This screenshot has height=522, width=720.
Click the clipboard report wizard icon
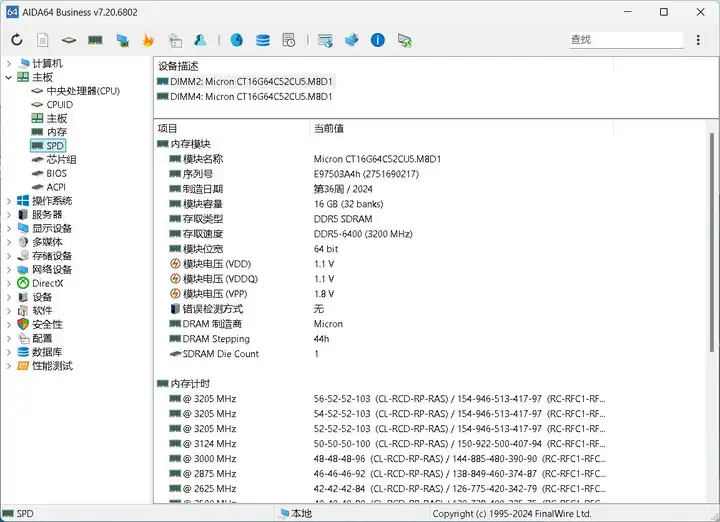click(x=175, y=40)
